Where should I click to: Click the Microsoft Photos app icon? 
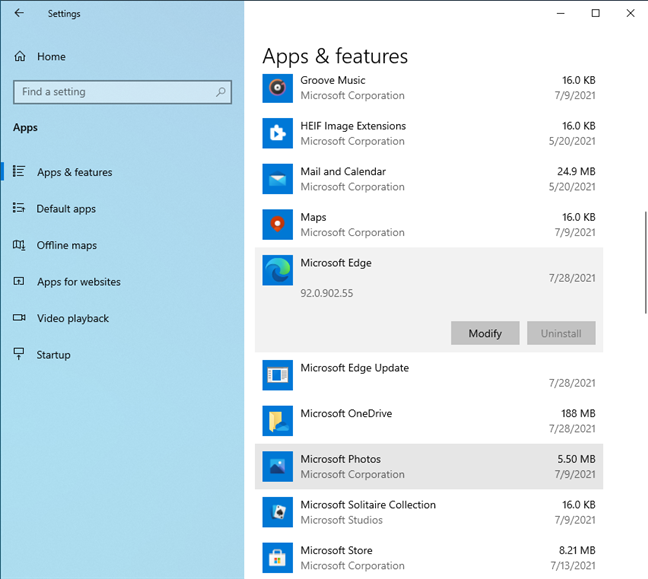[277, 467]
